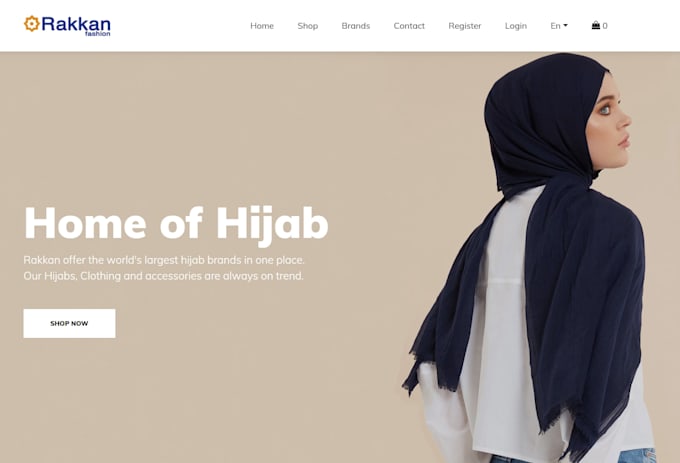Click the small caret arrow beside En
680x463 pixels.
[565, 26]
